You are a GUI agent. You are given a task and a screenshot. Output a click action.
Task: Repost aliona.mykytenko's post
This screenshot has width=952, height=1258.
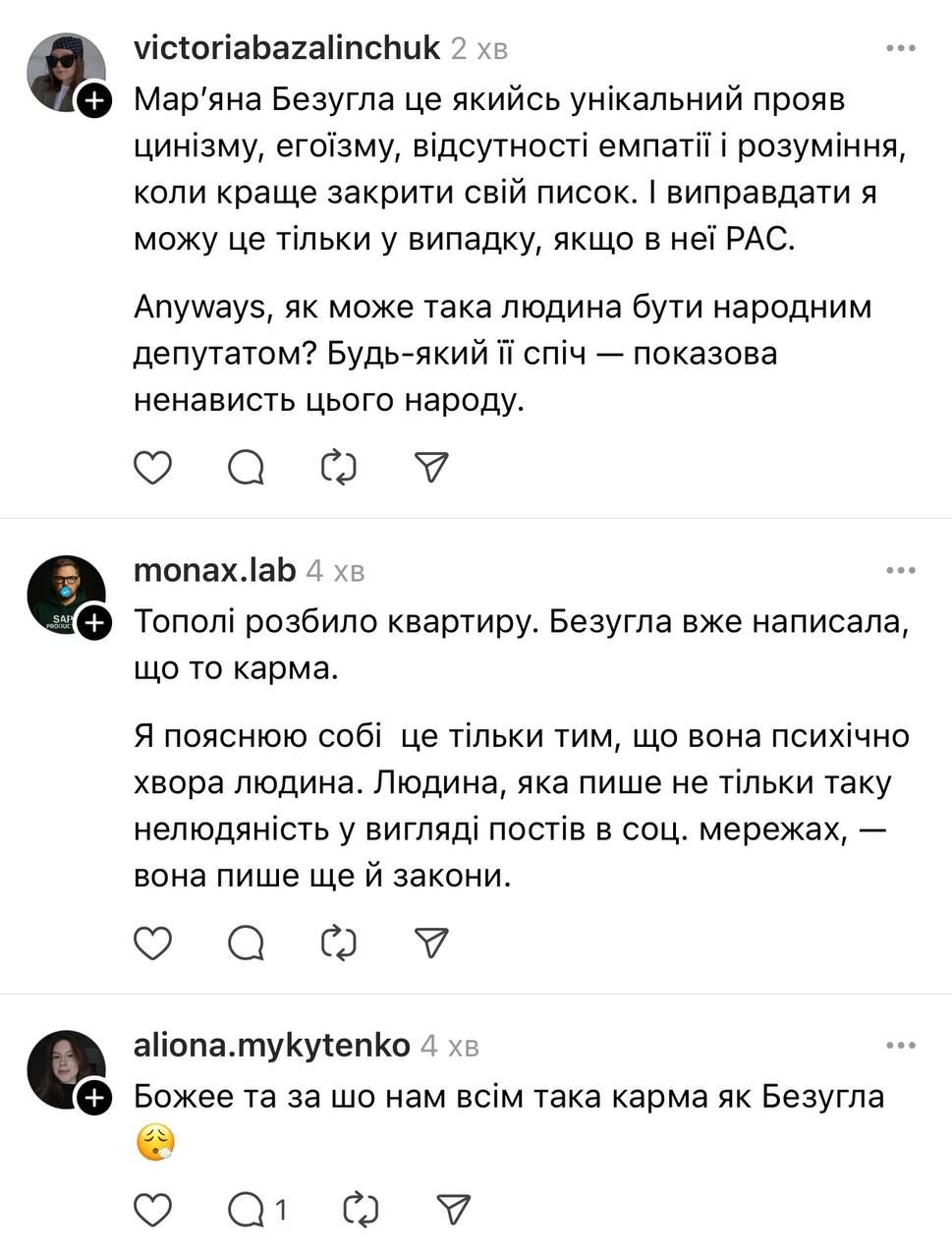(x=361, y=1210)
